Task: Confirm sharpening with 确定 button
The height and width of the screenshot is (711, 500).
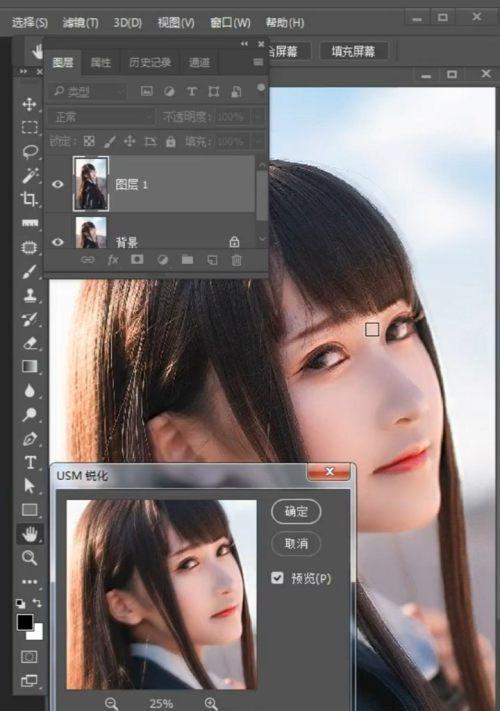Action: coord(296,511)
